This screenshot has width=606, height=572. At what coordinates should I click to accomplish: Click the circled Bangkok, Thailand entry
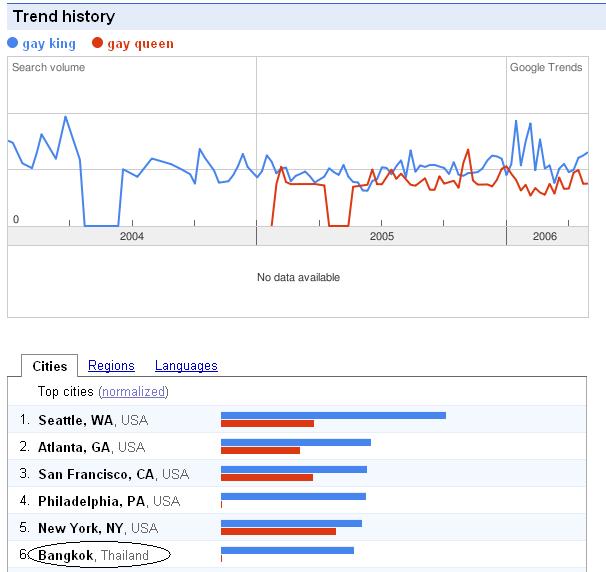tap(94, 555)
